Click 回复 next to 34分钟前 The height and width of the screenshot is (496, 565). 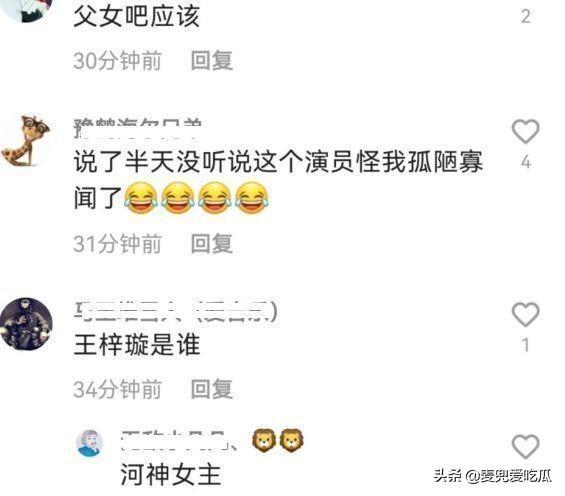212,389
